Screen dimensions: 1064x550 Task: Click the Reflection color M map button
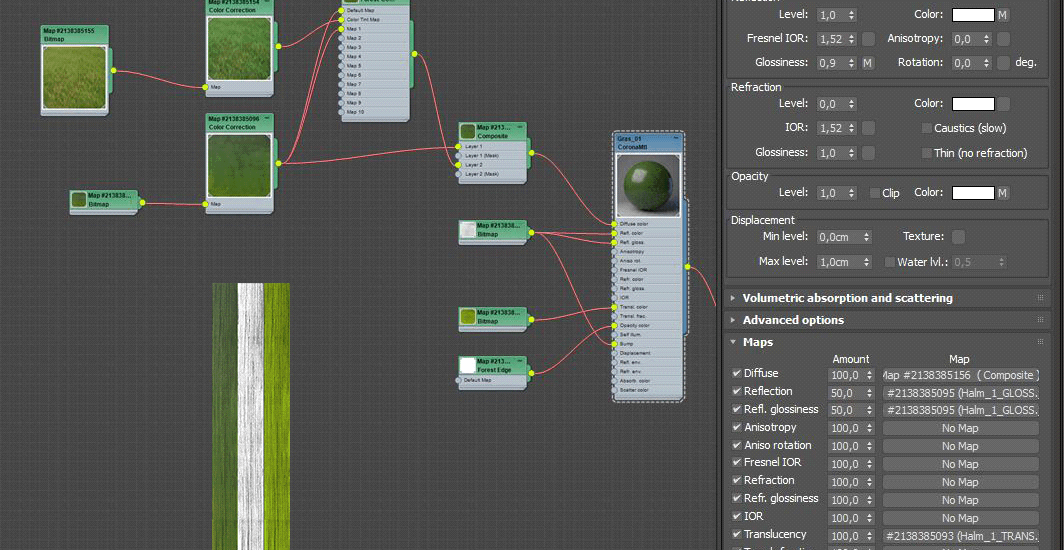coord(1003,15)
